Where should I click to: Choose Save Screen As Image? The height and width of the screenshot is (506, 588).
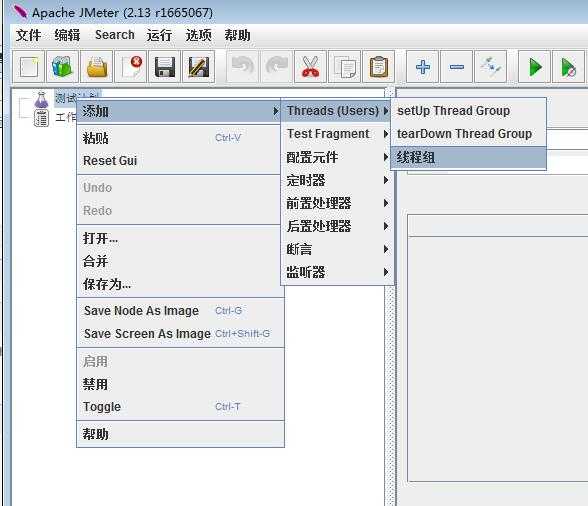click(x=180, y=333)
